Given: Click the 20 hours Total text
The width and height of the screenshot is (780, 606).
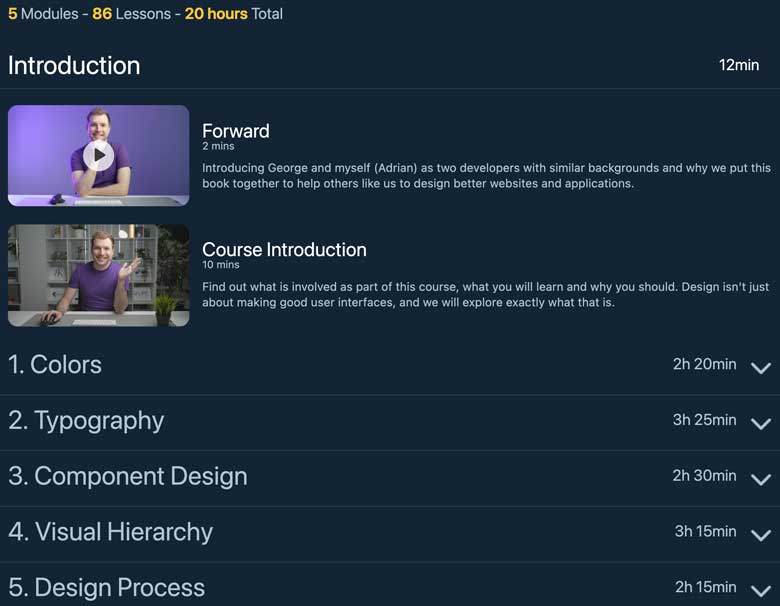Looking at the screenshot, I should [x=234, y=13].
